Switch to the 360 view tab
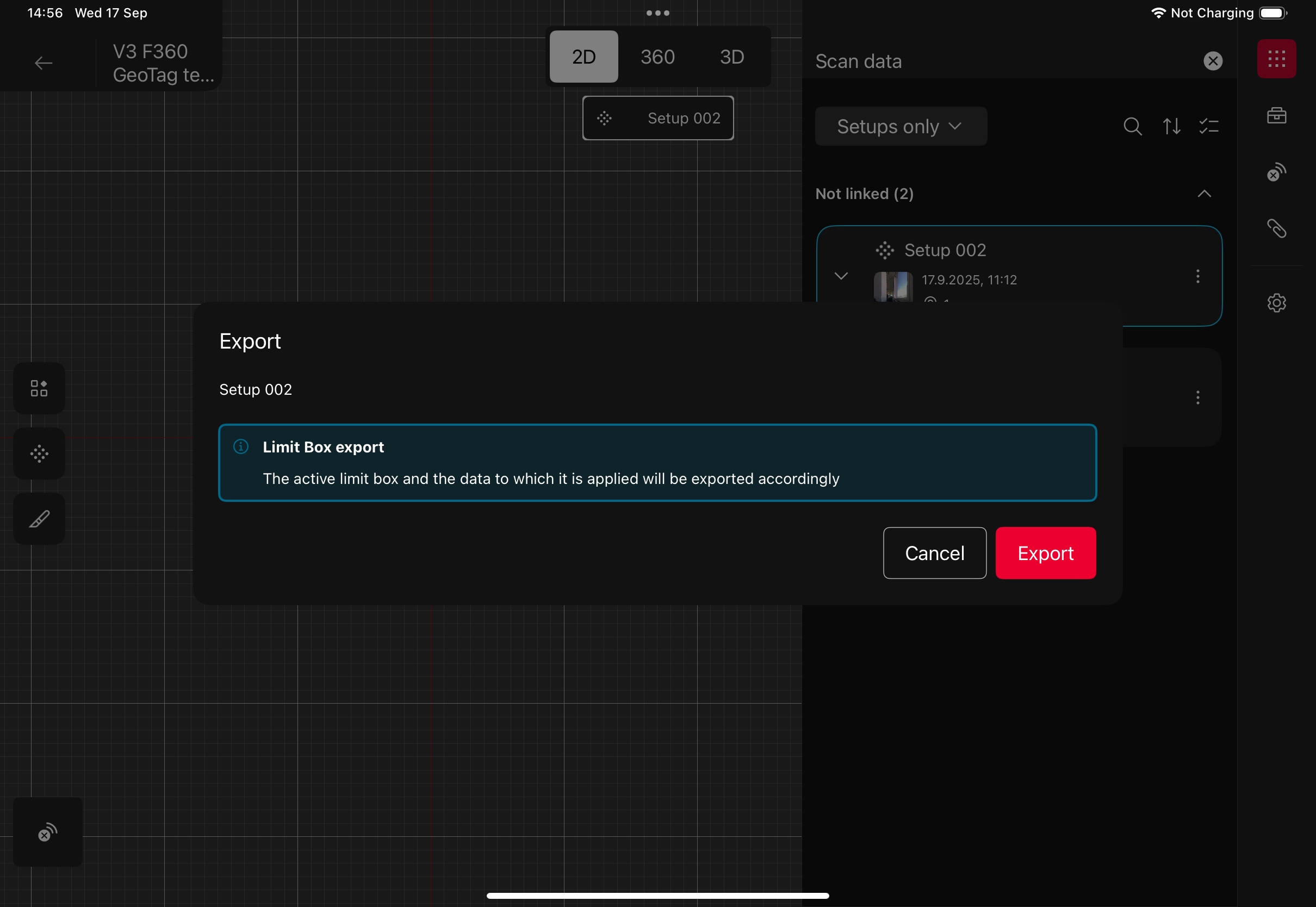 [x=657, y=57]
